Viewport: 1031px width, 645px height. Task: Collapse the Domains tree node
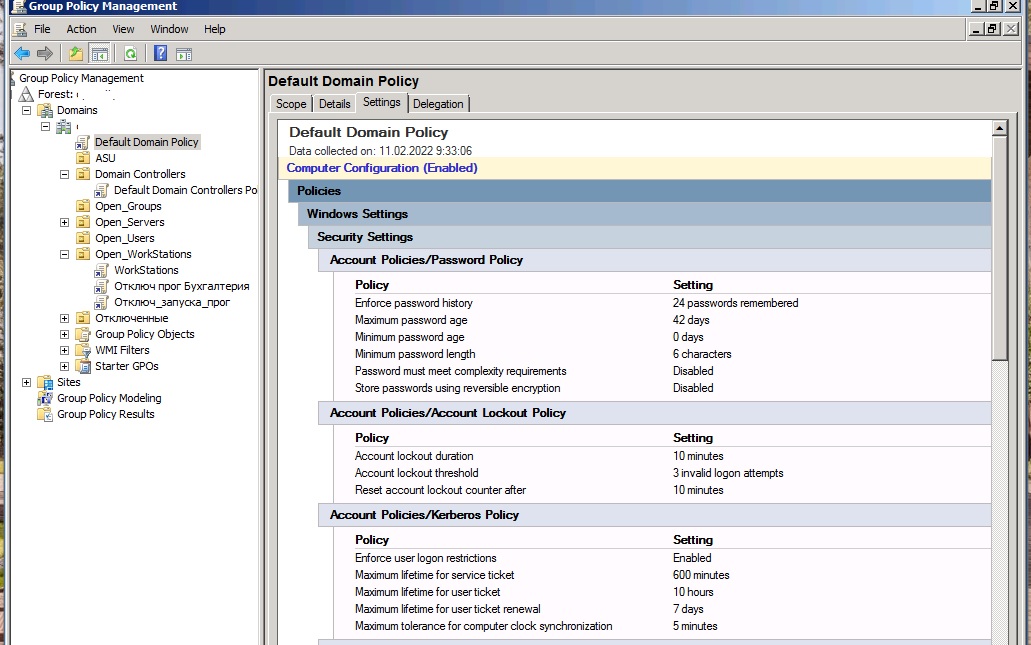[x=26, y=110]
